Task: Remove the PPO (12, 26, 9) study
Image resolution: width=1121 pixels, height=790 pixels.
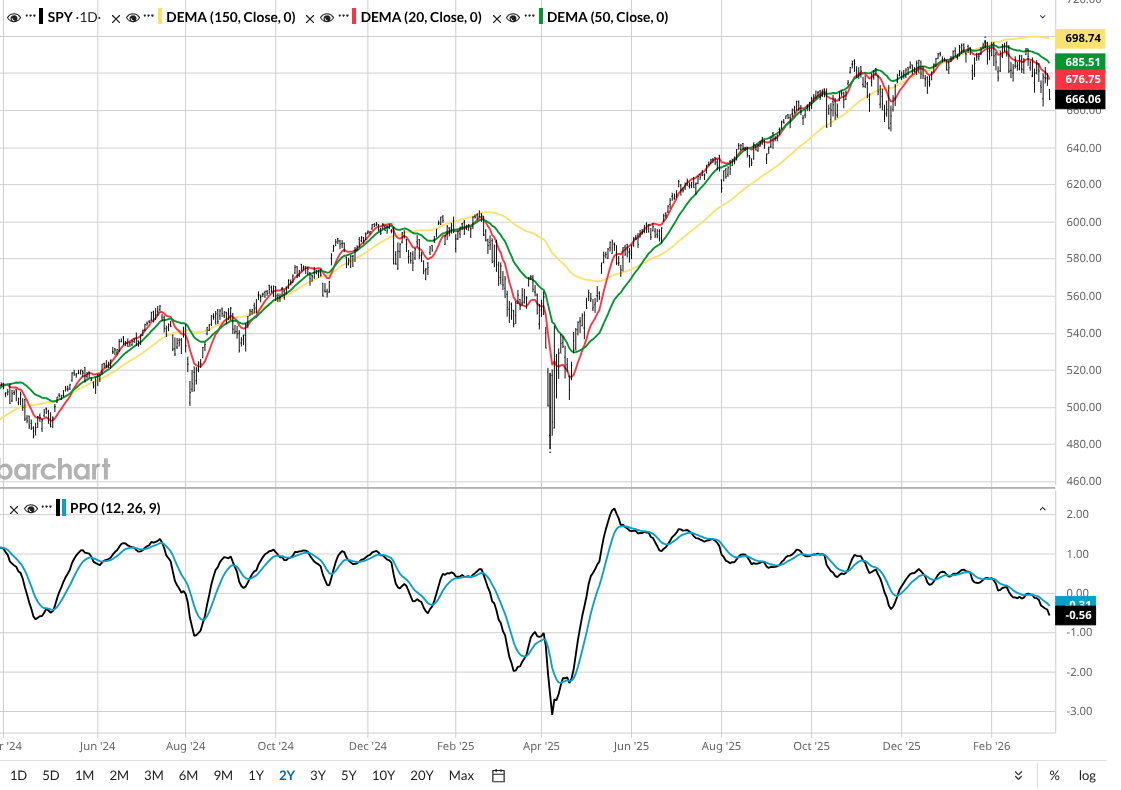Action: pyautogui.click(x=14, y=510)
